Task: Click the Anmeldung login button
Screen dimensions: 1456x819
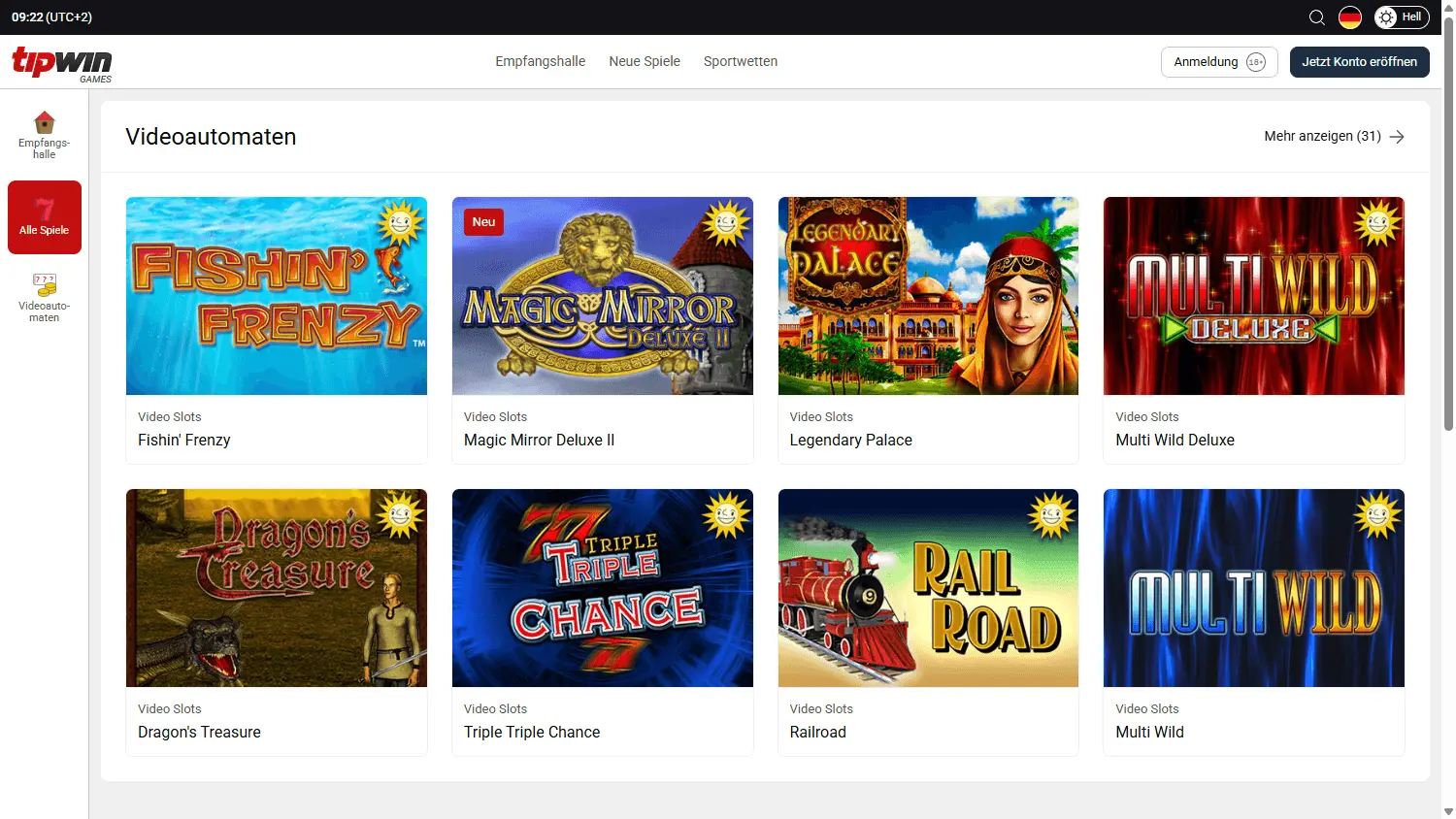Action: (x=1219, y=62)
